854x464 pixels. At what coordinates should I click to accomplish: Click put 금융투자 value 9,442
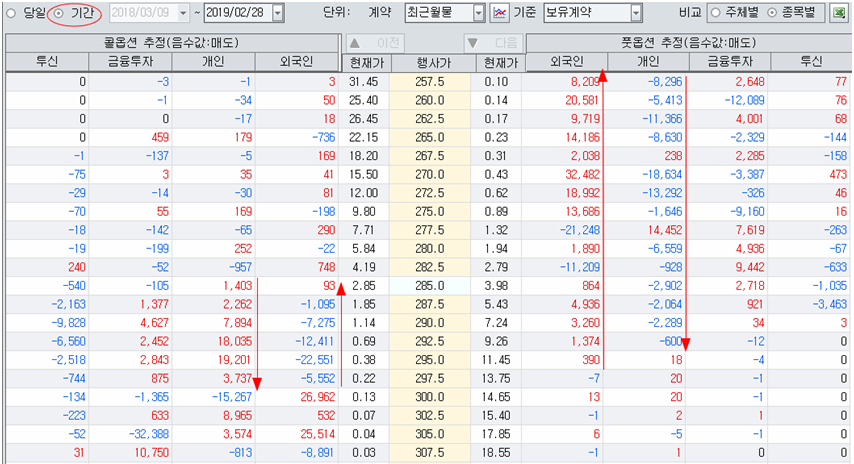coord(750,267)
